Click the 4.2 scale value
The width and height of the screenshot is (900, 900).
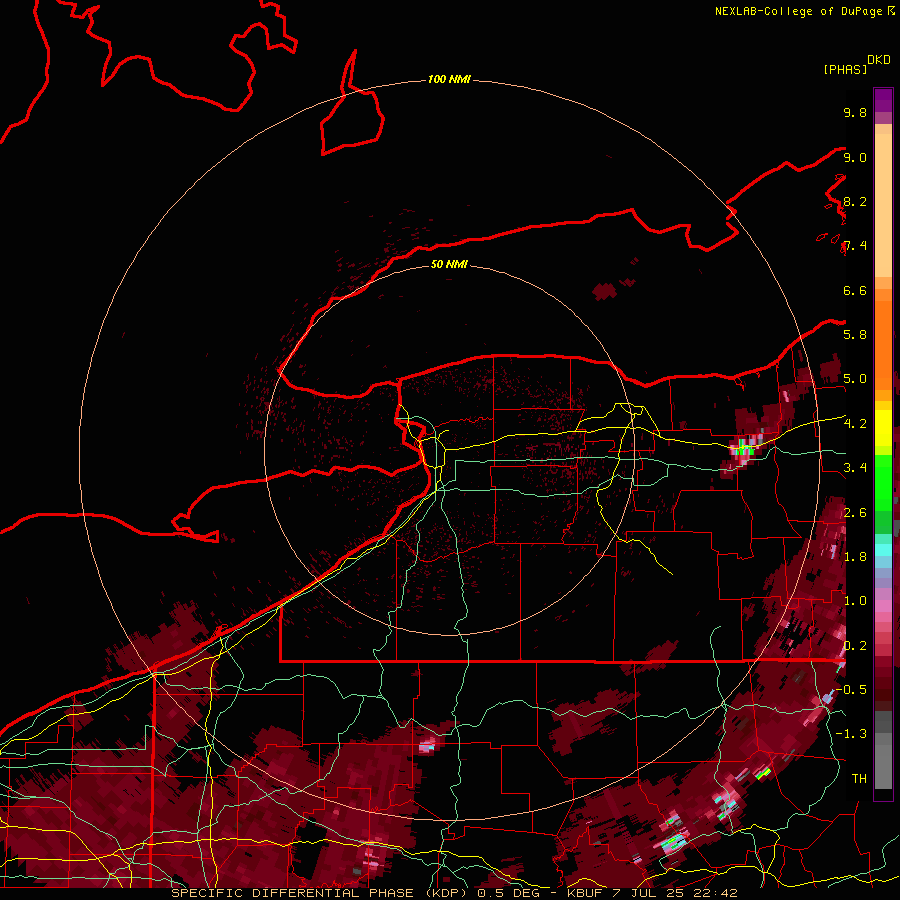(855, 424)
